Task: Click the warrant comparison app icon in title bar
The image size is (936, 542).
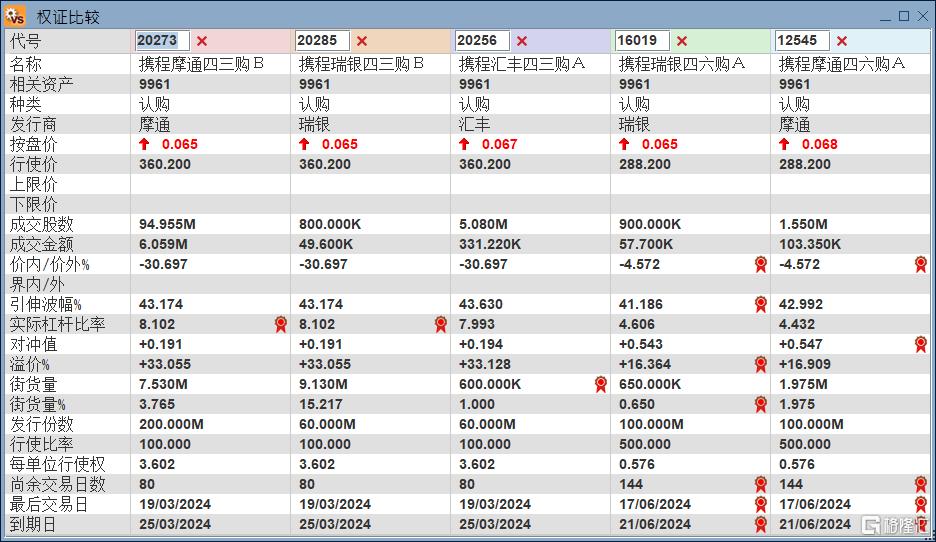Action: [x=14, y=16]
